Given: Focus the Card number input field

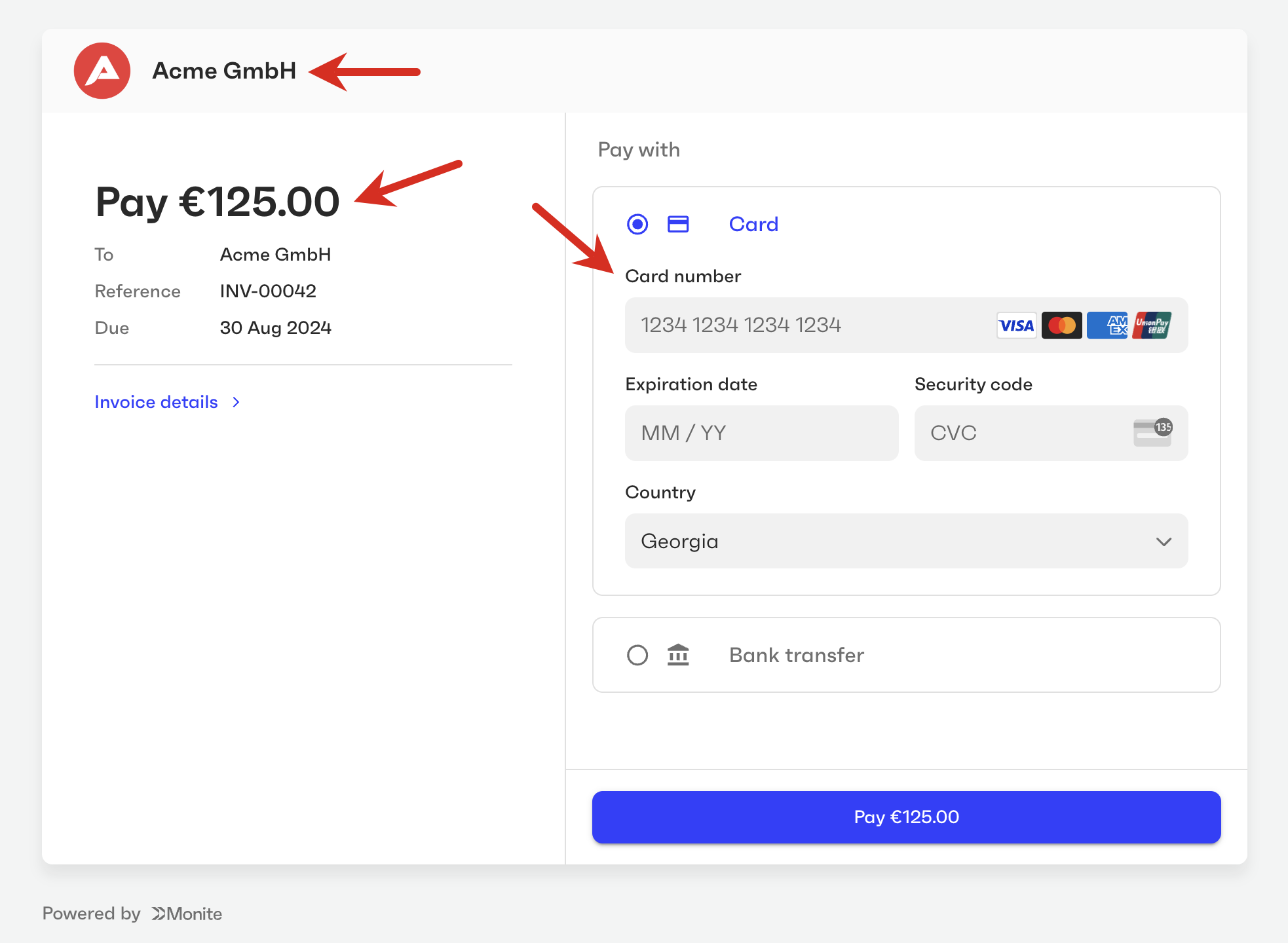Looking at the screenshot, I should [806, 325].
